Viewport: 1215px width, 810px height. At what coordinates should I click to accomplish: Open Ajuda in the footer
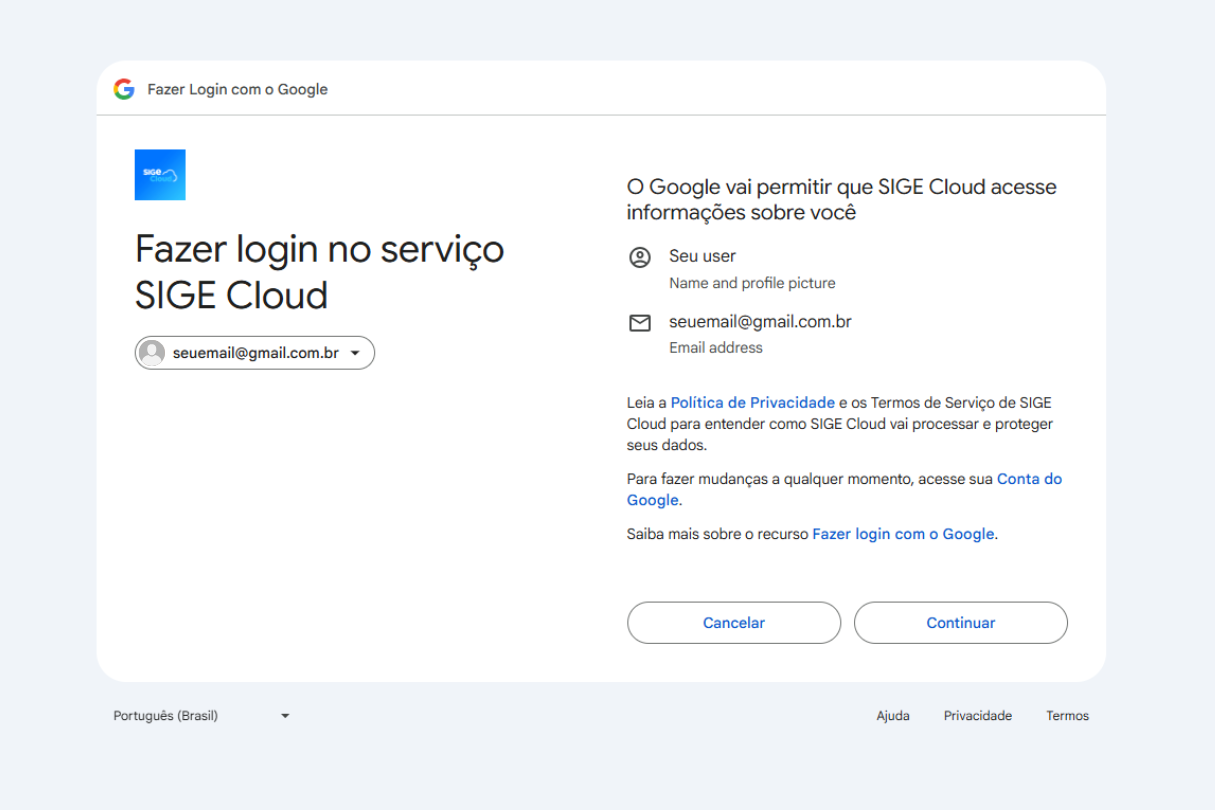point(893,716)
